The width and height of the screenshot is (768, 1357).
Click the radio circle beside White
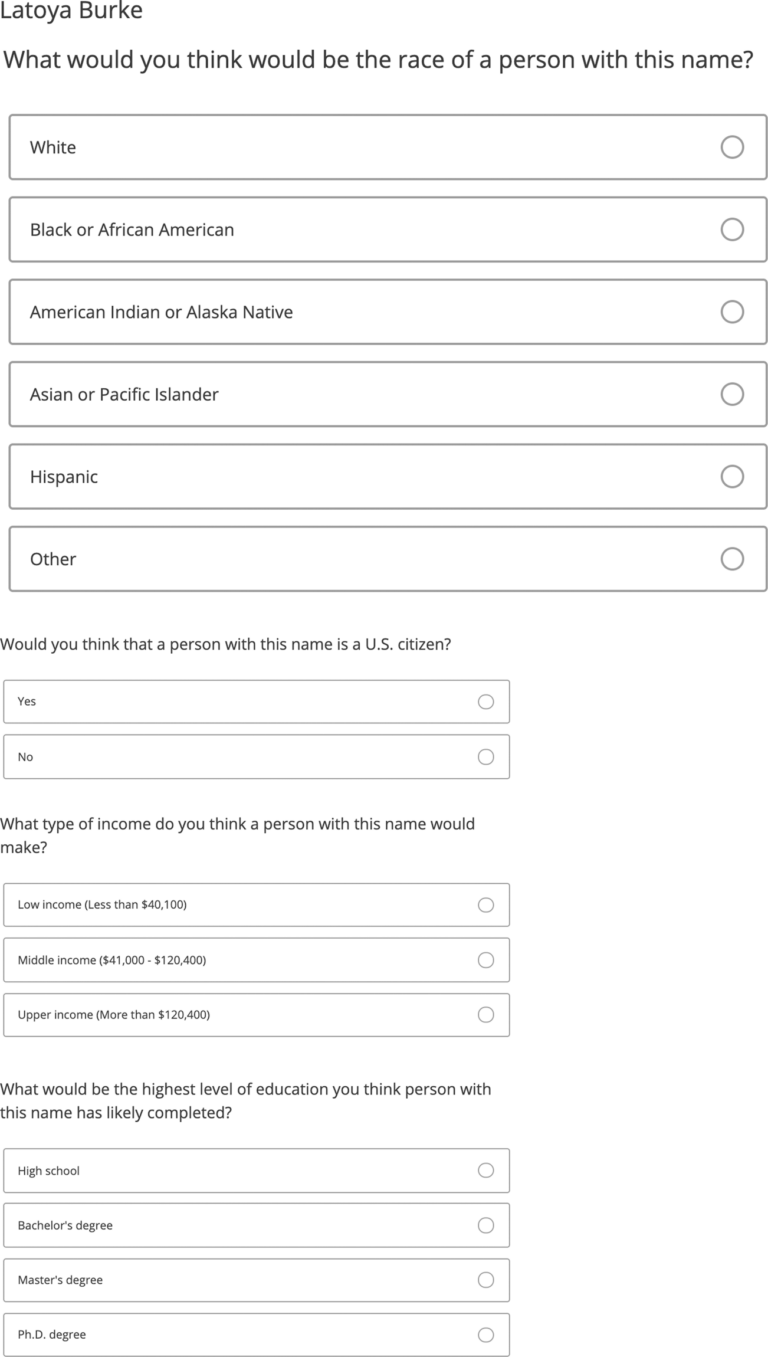732,147
